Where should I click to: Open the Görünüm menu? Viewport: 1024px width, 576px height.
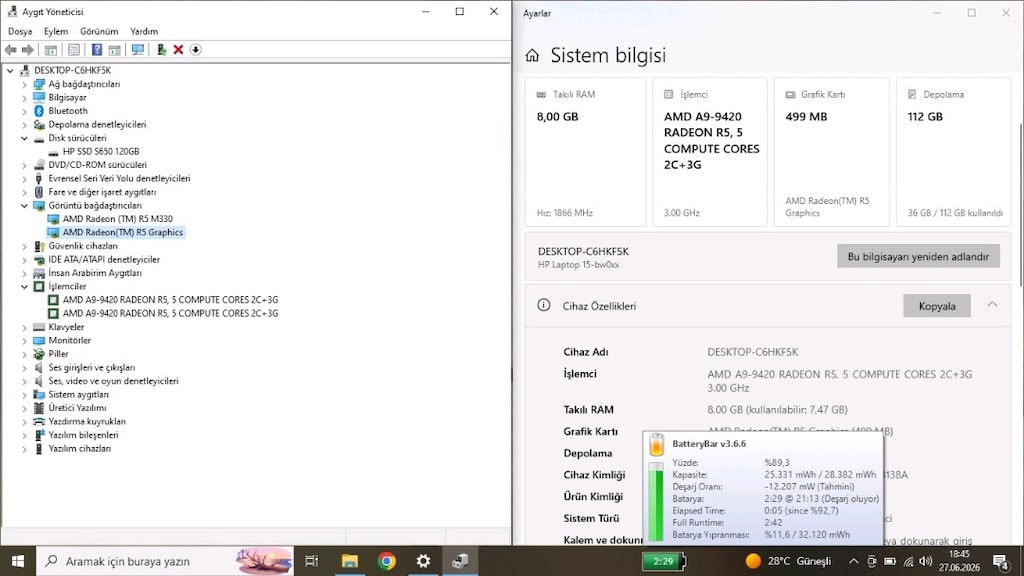pos(99,31)
